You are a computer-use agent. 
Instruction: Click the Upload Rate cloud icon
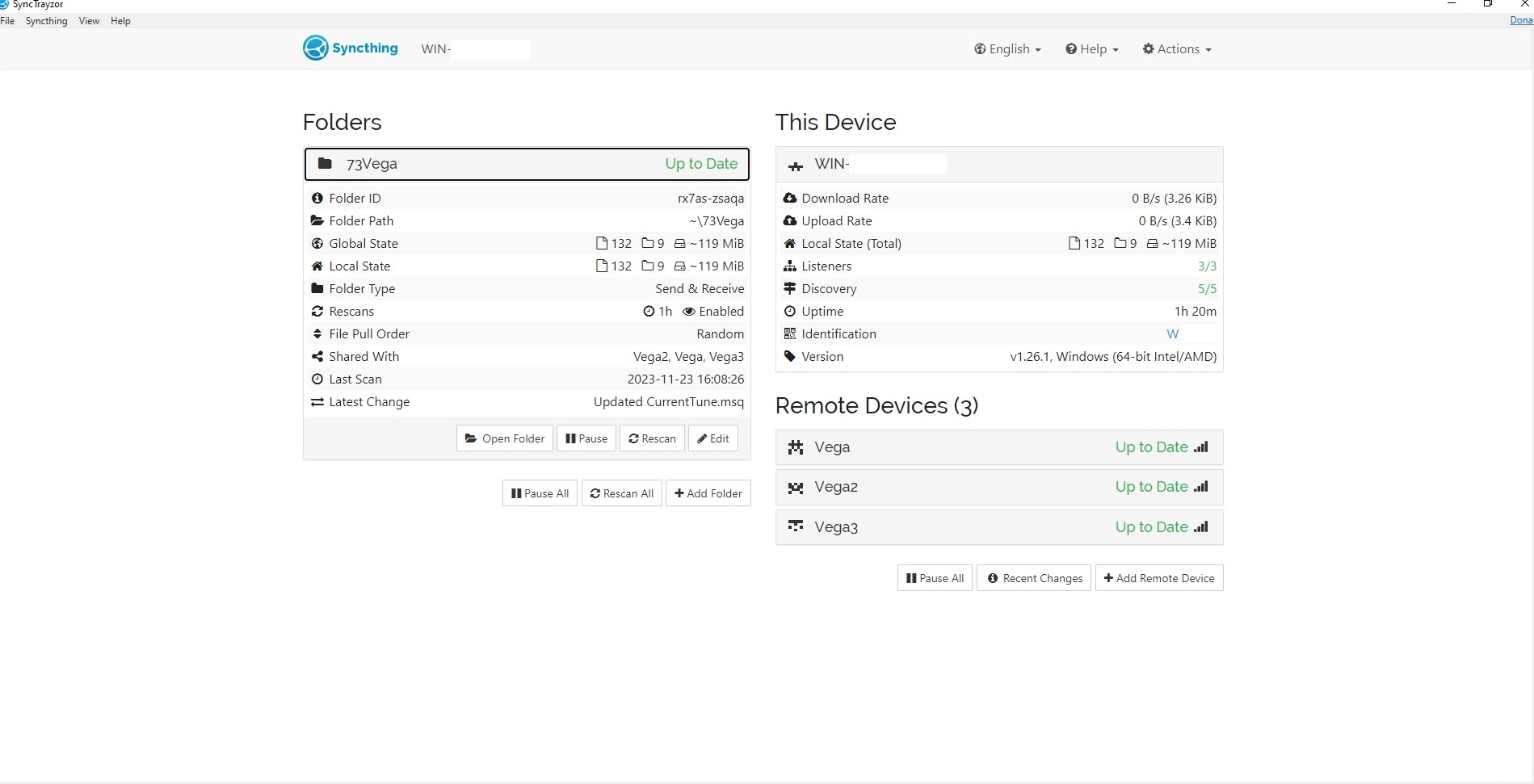[x=790, y=220]
